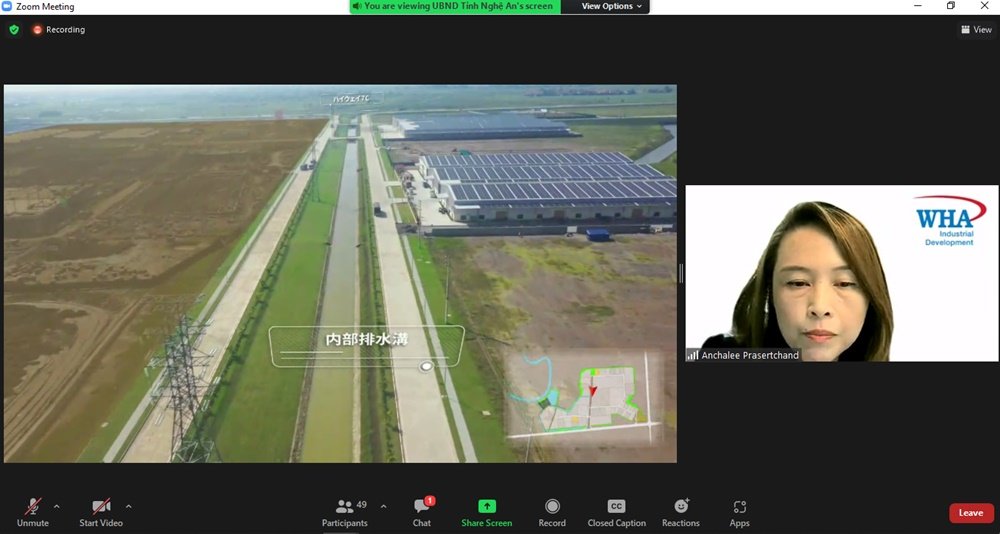Click the signal bars icon beside Anchalee's name
The height and width of the screenshot is (534, 1000).
[692, 355]
